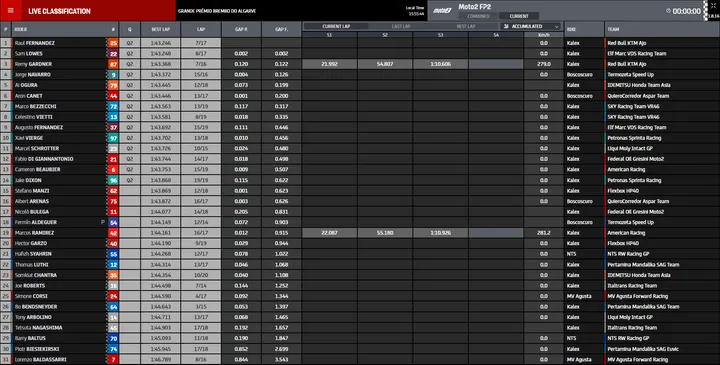Click the BIKE column header
The width and height of the screenshot is (720, 365).
tap(571, 29)
